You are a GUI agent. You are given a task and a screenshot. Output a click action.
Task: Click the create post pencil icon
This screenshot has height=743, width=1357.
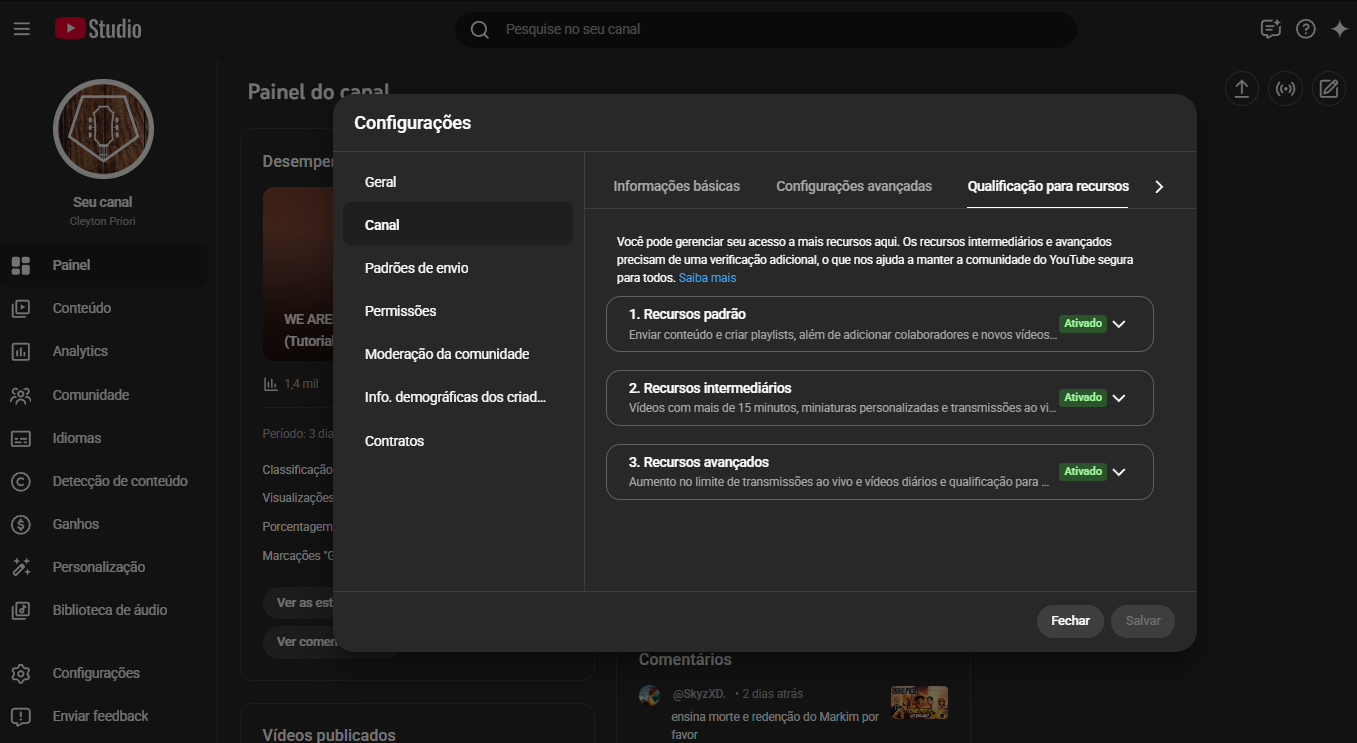(x=1328, y=89)
